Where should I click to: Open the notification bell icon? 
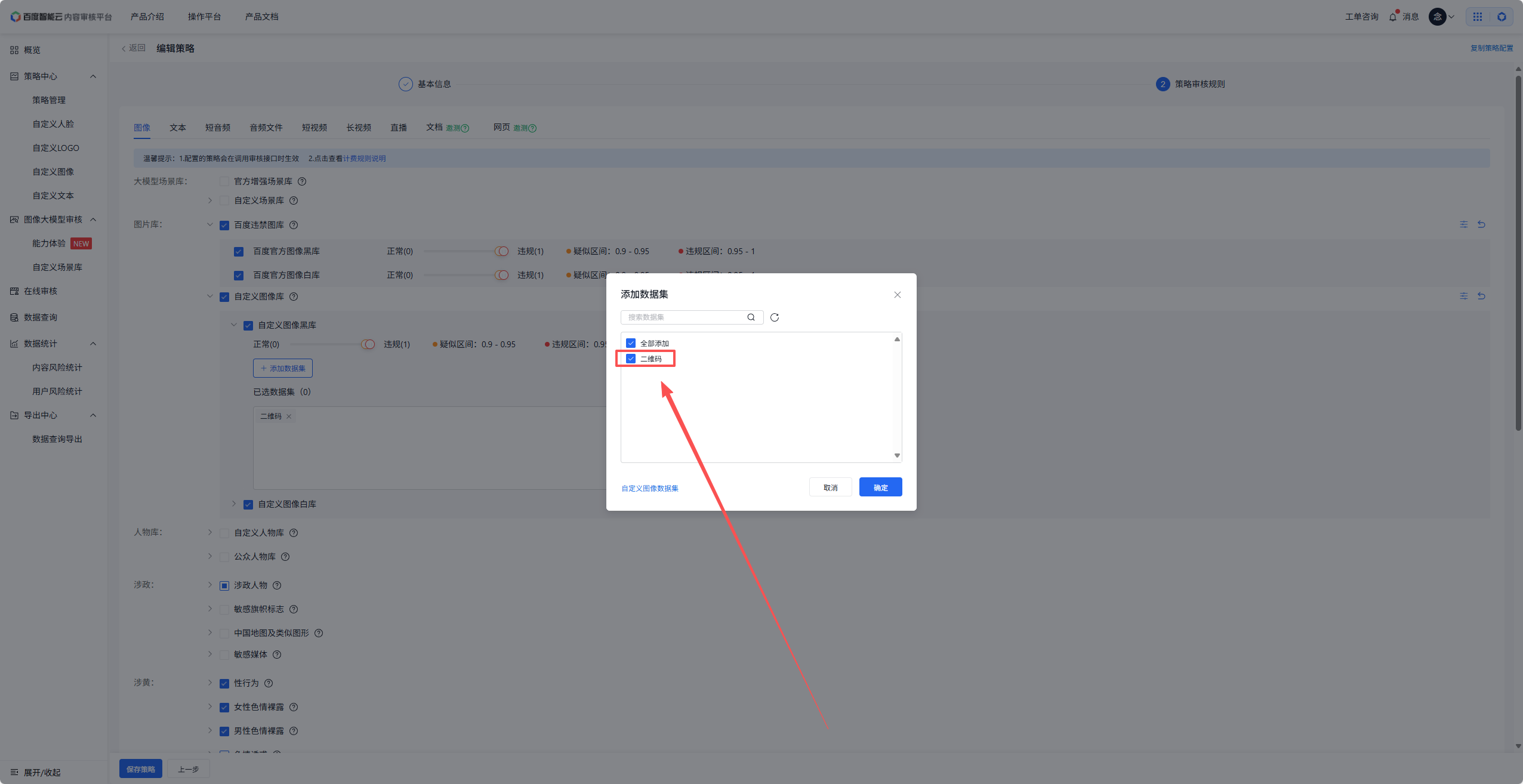point(1392,17)
